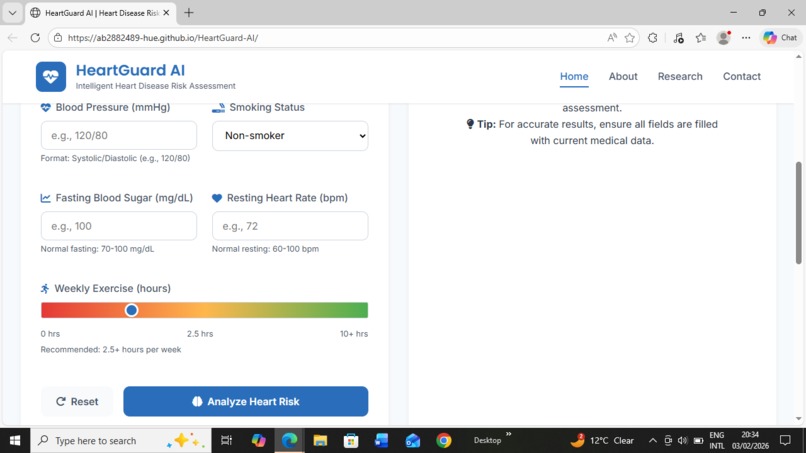The height and width of the screenshot is (453, 806).
Task: Click the address bar URL
Action: coord(163,38)
